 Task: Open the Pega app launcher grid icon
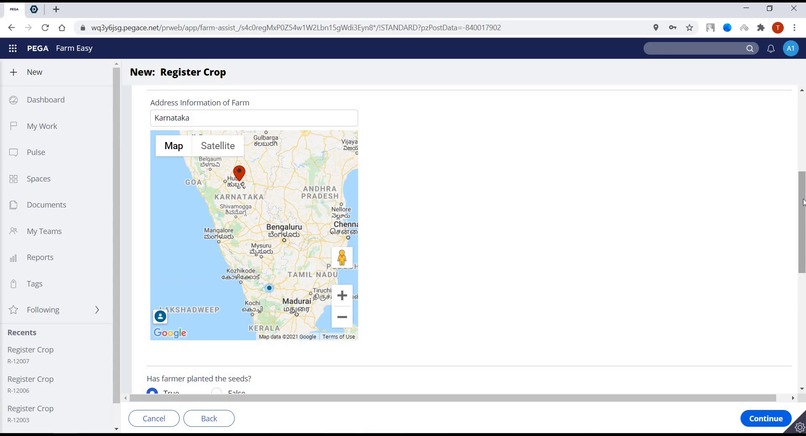[x=13, y=48]
